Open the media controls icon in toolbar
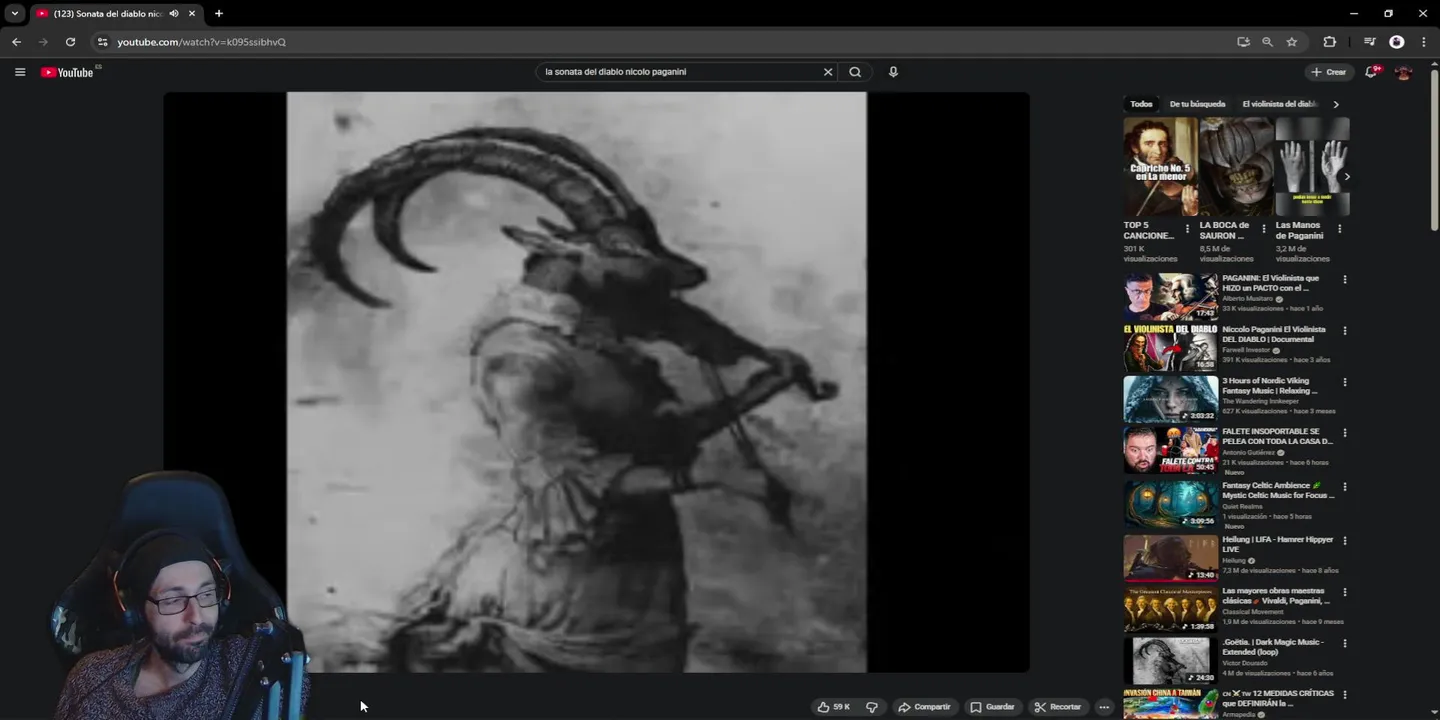Screen dimensions: 1440x720 (1370, 42)
